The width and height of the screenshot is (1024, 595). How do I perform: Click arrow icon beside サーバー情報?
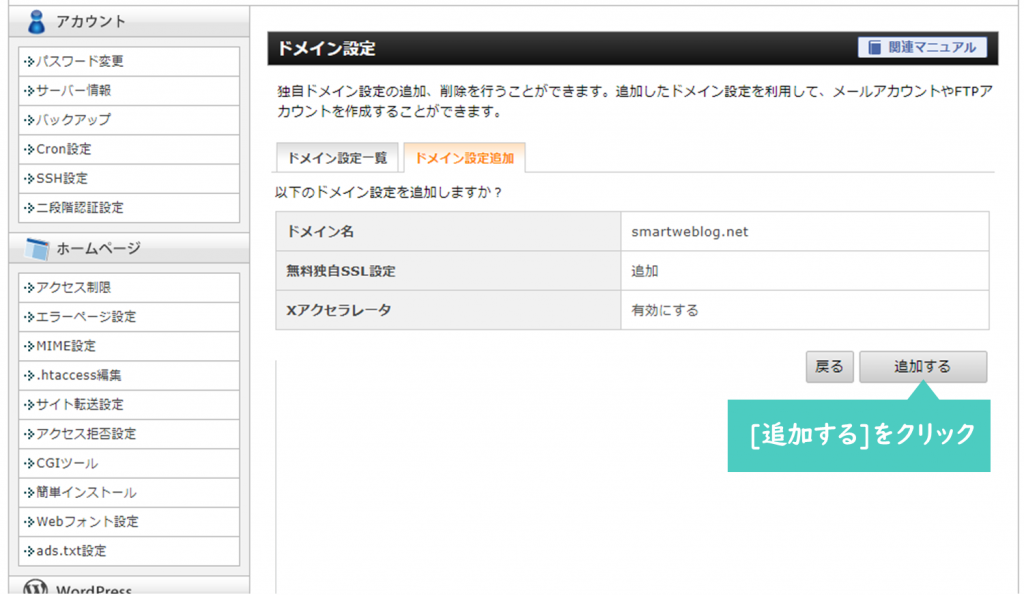tap(29, 91)
